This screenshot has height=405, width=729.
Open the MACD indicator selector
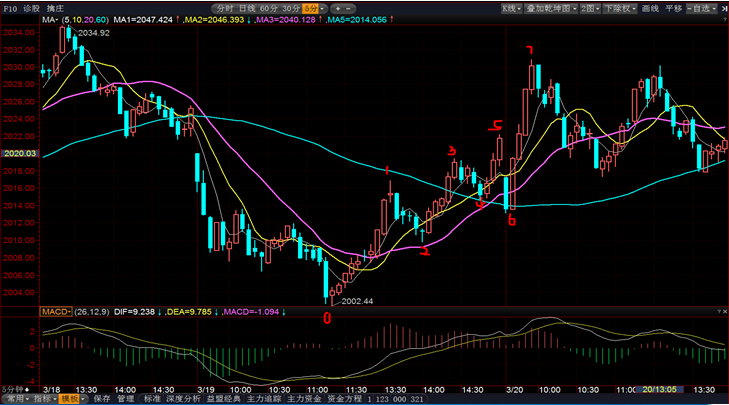56,312
